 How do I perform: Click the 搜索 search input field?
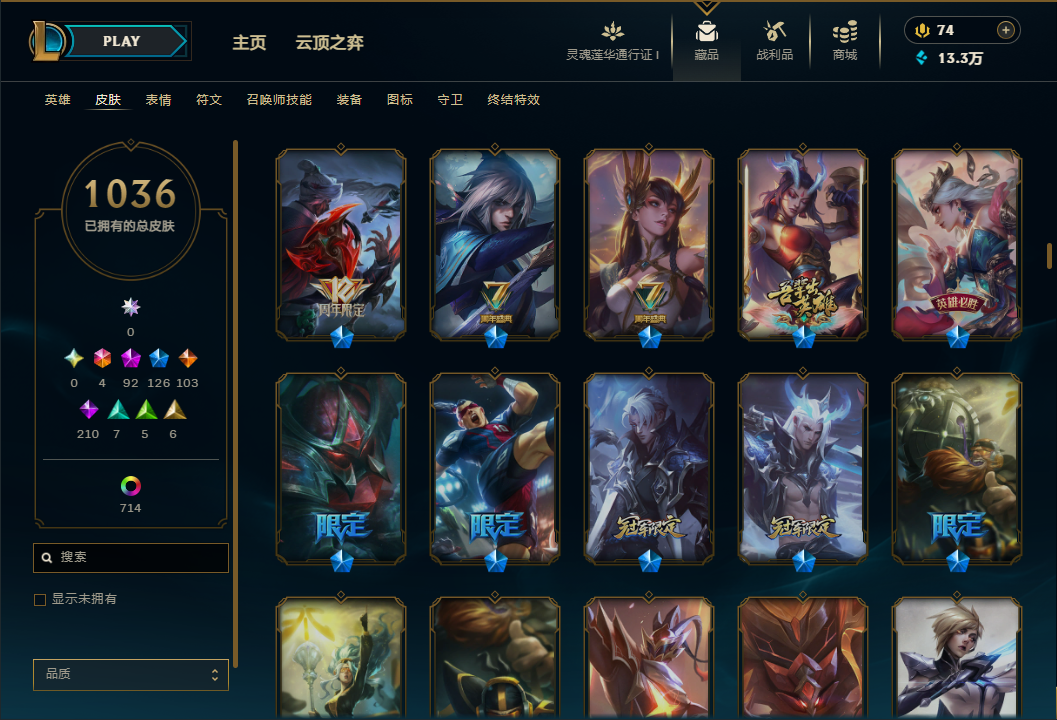point(131,558)
